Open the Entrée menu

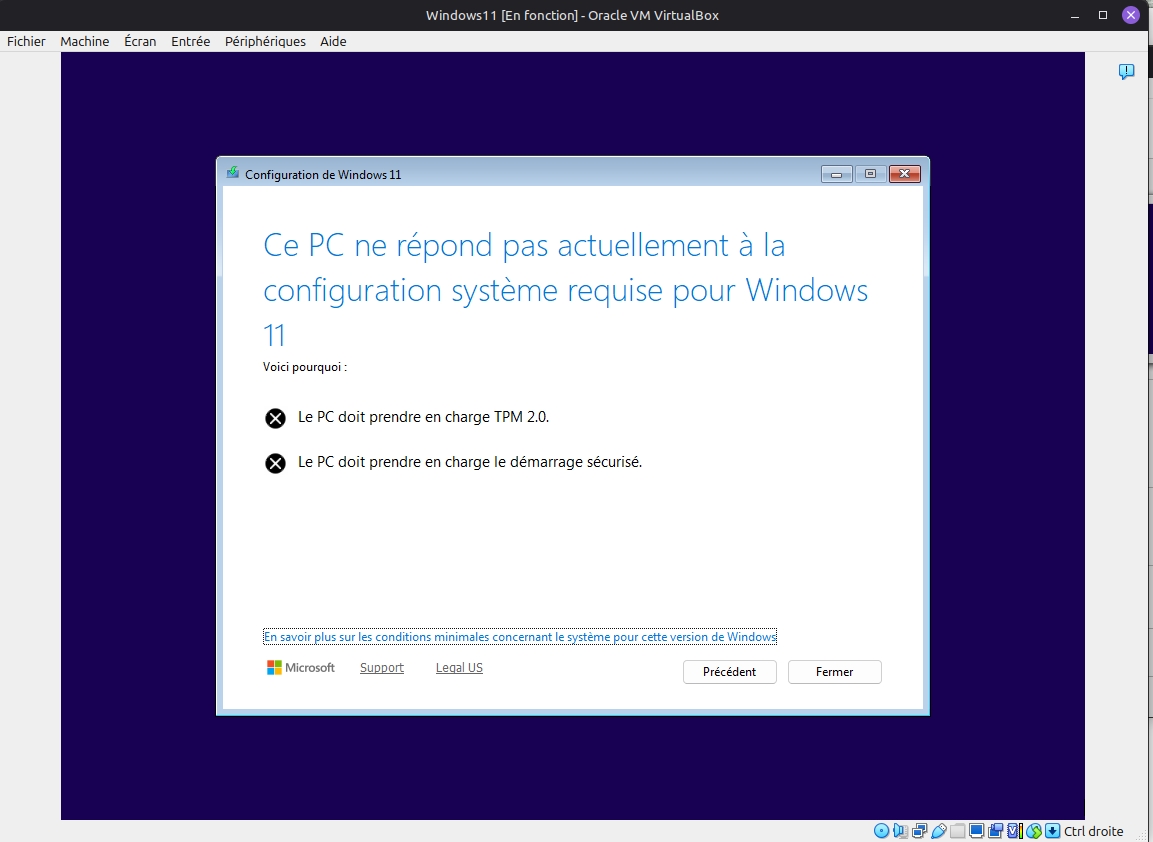pos(190,41)
